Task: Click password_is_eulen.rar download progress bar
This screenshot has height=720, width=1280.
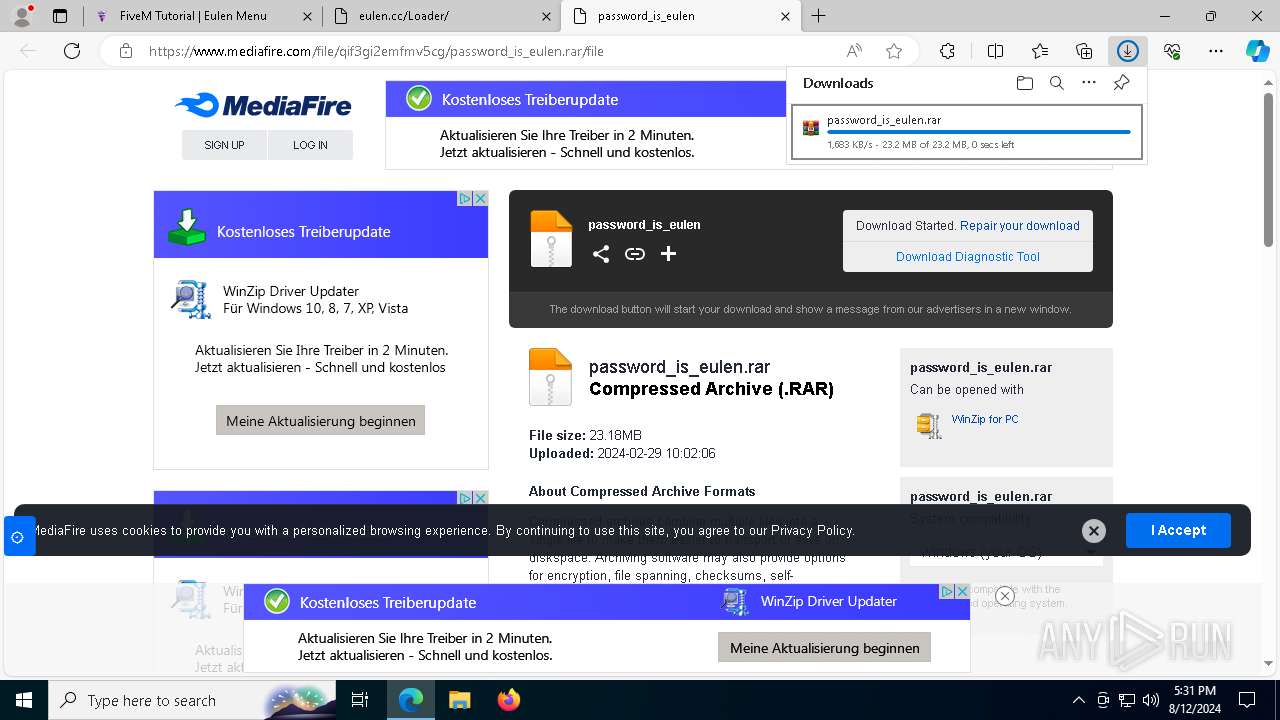Action: (978, 132)
